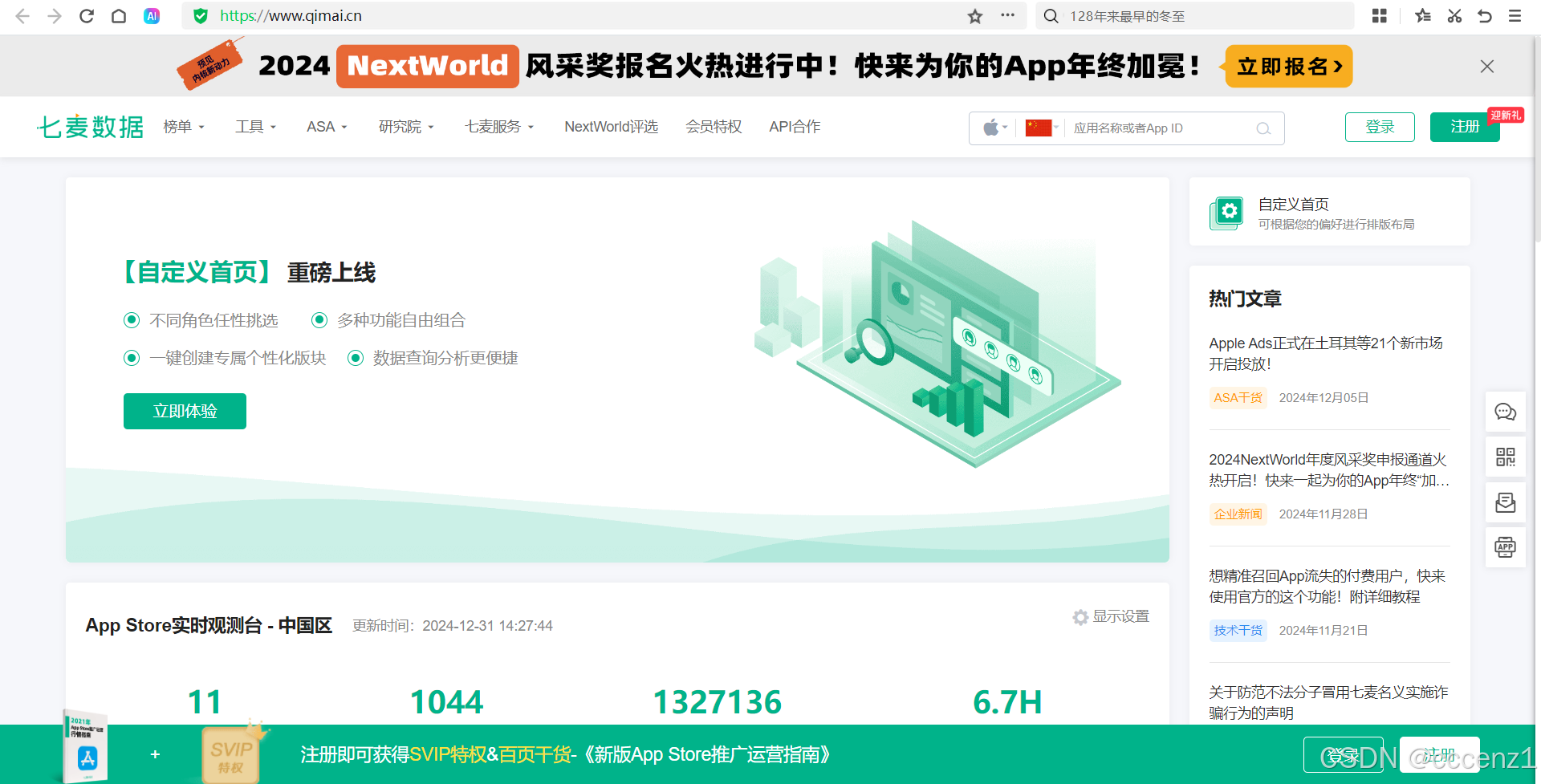Image resolution: width=1541 pixels, height=784 pixels.
Task: Expand the 工具 dropdown menu
Action: 256,127
